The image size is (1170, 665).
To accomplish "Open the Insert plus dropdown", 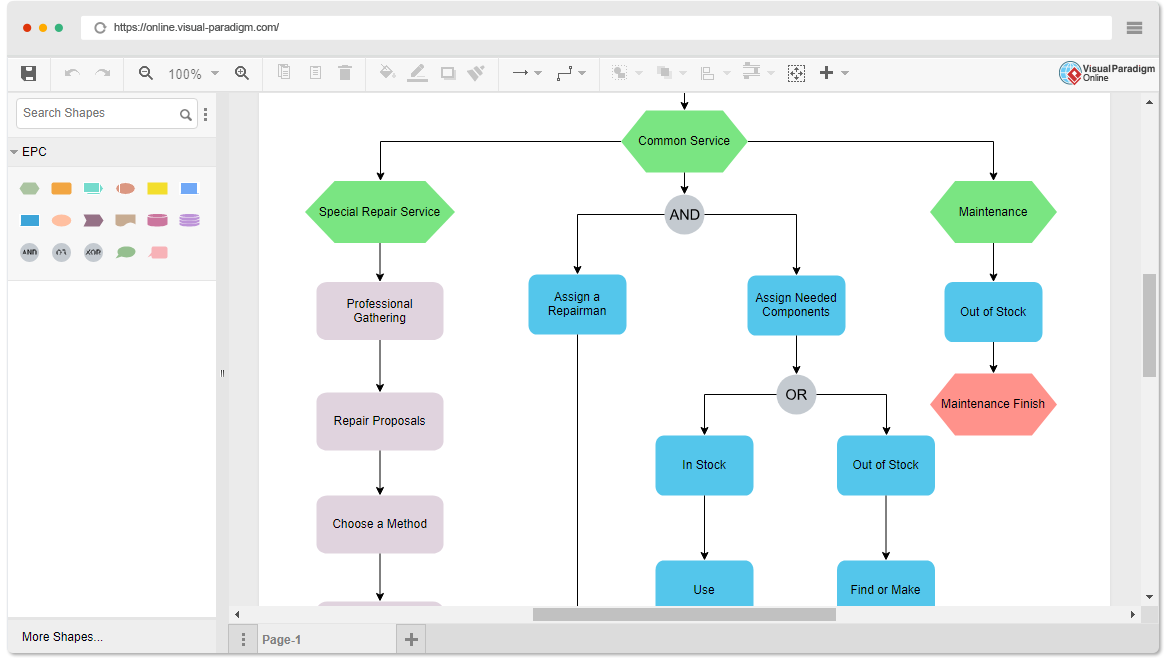I will (833, 73).
